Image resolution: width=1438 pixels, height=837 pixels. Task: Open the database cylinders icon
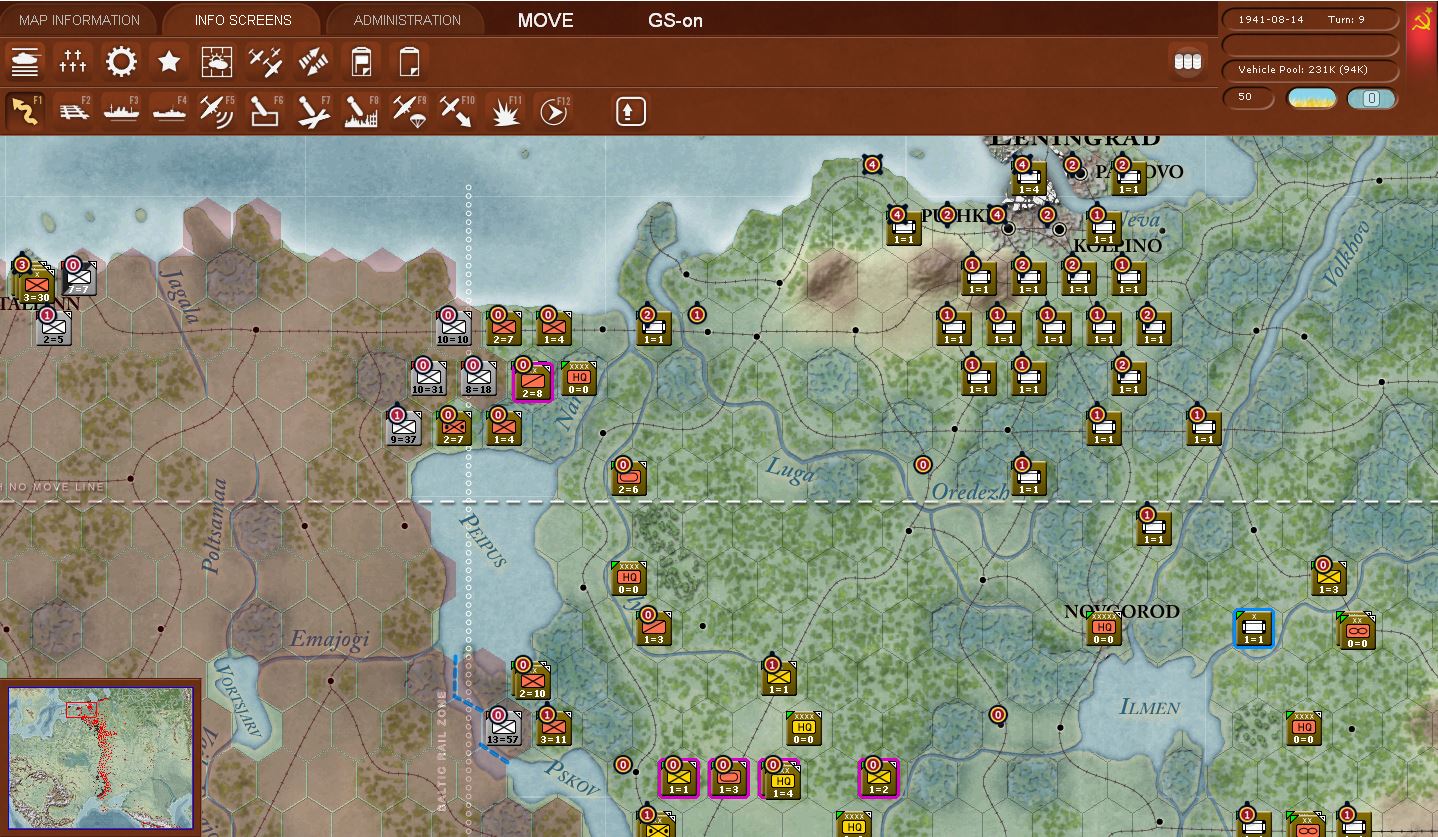[1187, 62]
